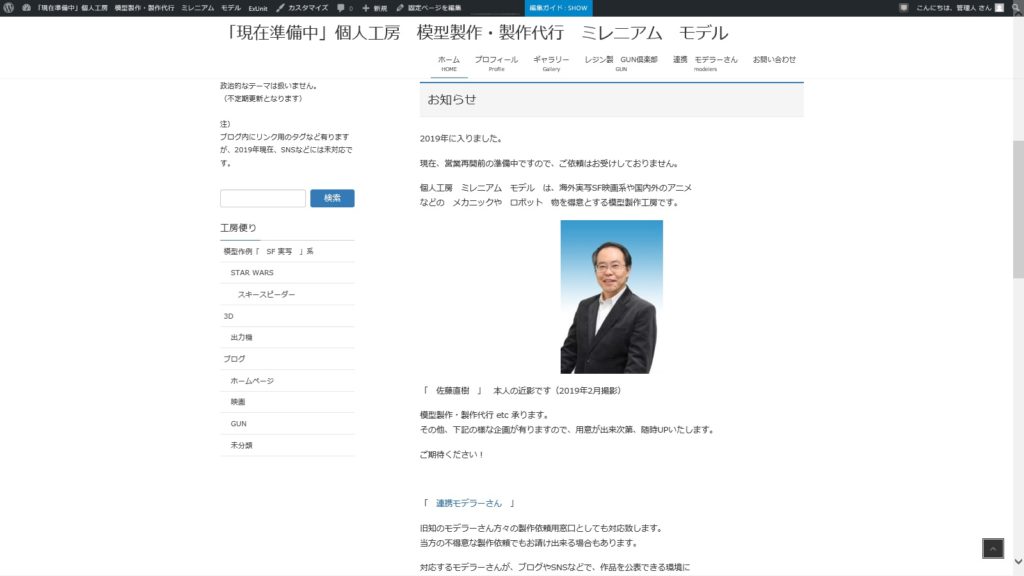Click the 工房便り sidebar heading
This screenshot has height=576, width=1024.
(238, 228)
